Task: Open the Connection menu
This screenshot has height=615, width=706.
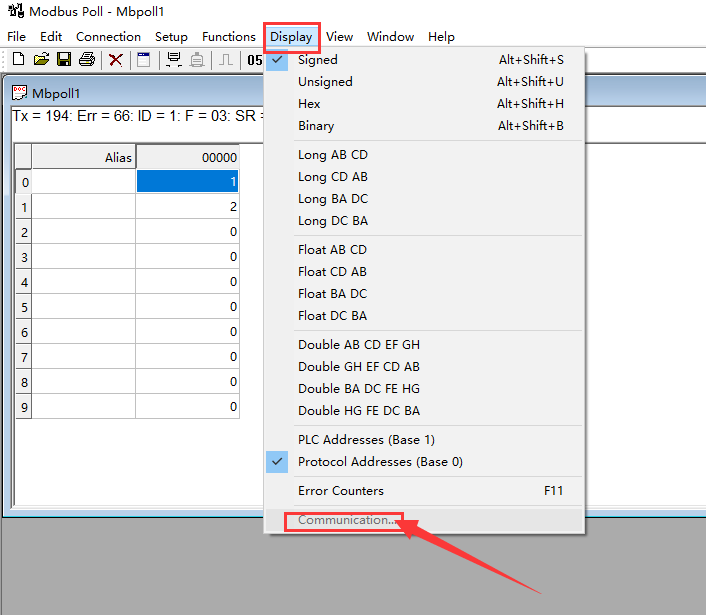Action: pos(108,37)
